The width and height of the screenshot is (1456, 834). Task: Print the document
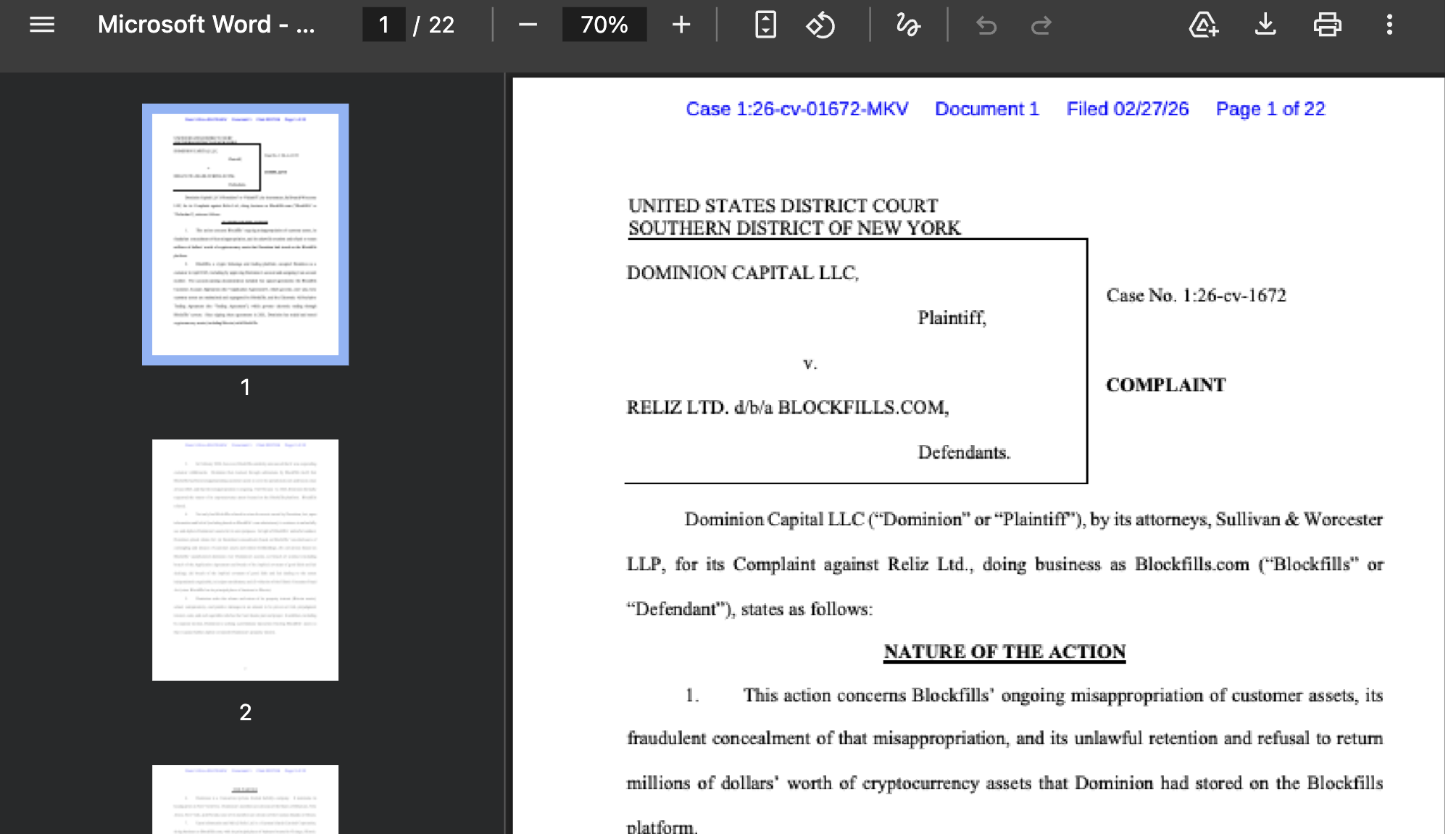click(1327, 25)
